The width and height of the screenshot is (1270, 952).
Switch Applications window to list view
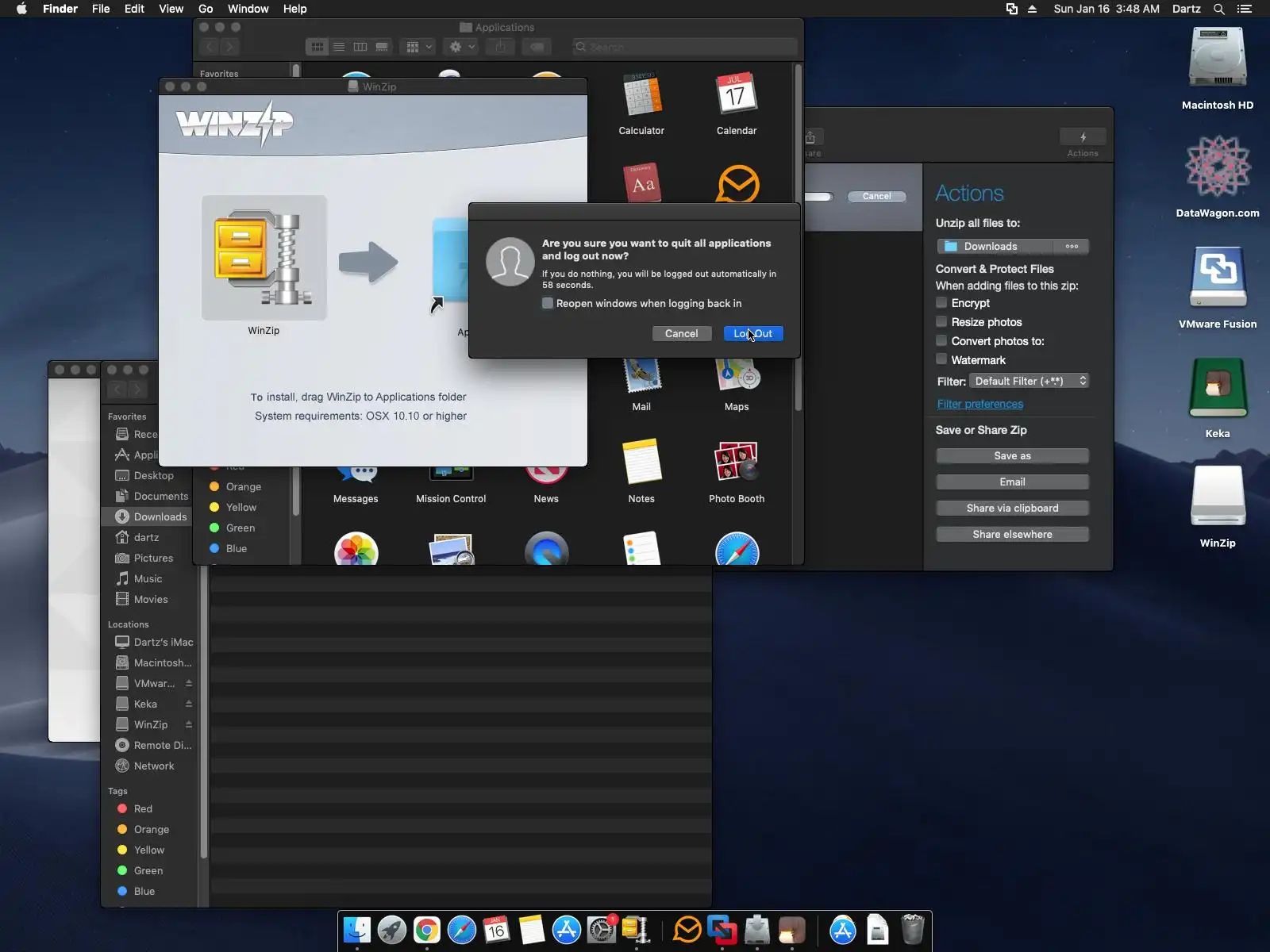339,47
